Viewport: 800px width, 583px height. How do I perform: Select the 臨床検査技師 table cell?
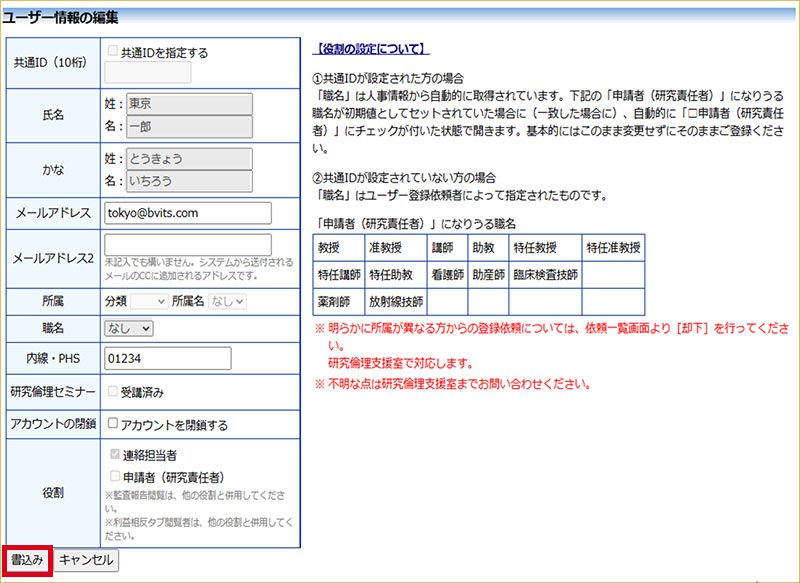[545, 275]
